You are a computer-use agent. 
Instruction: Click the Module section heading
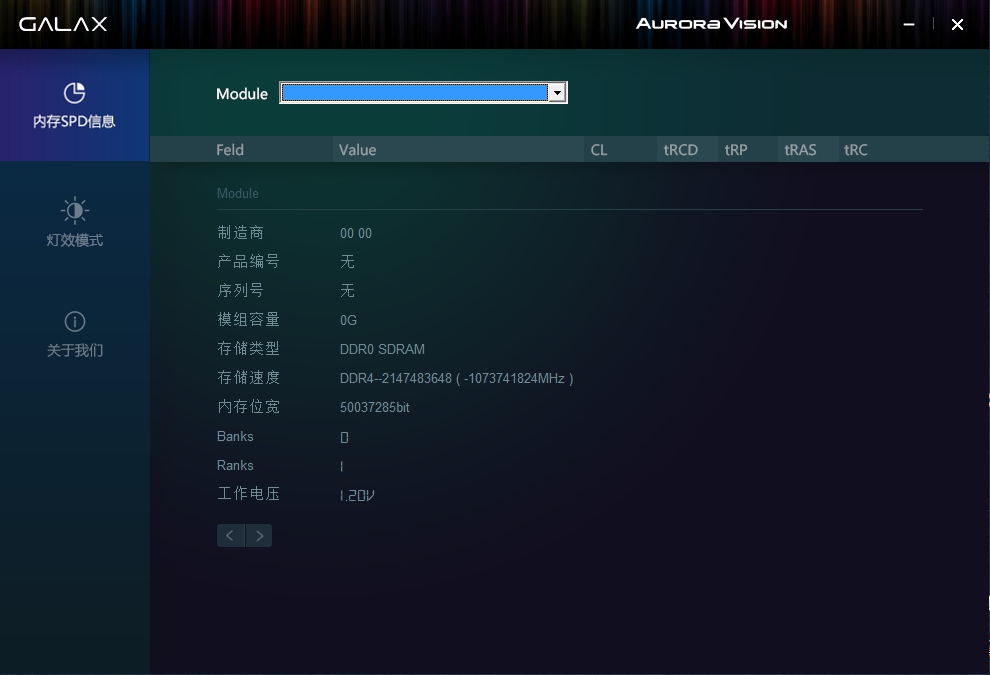coord(237,193)
